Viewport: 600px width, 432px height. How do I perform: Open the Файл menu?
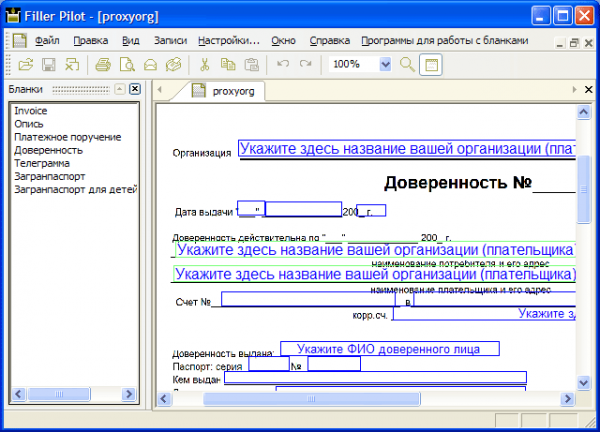pos(47,41)
